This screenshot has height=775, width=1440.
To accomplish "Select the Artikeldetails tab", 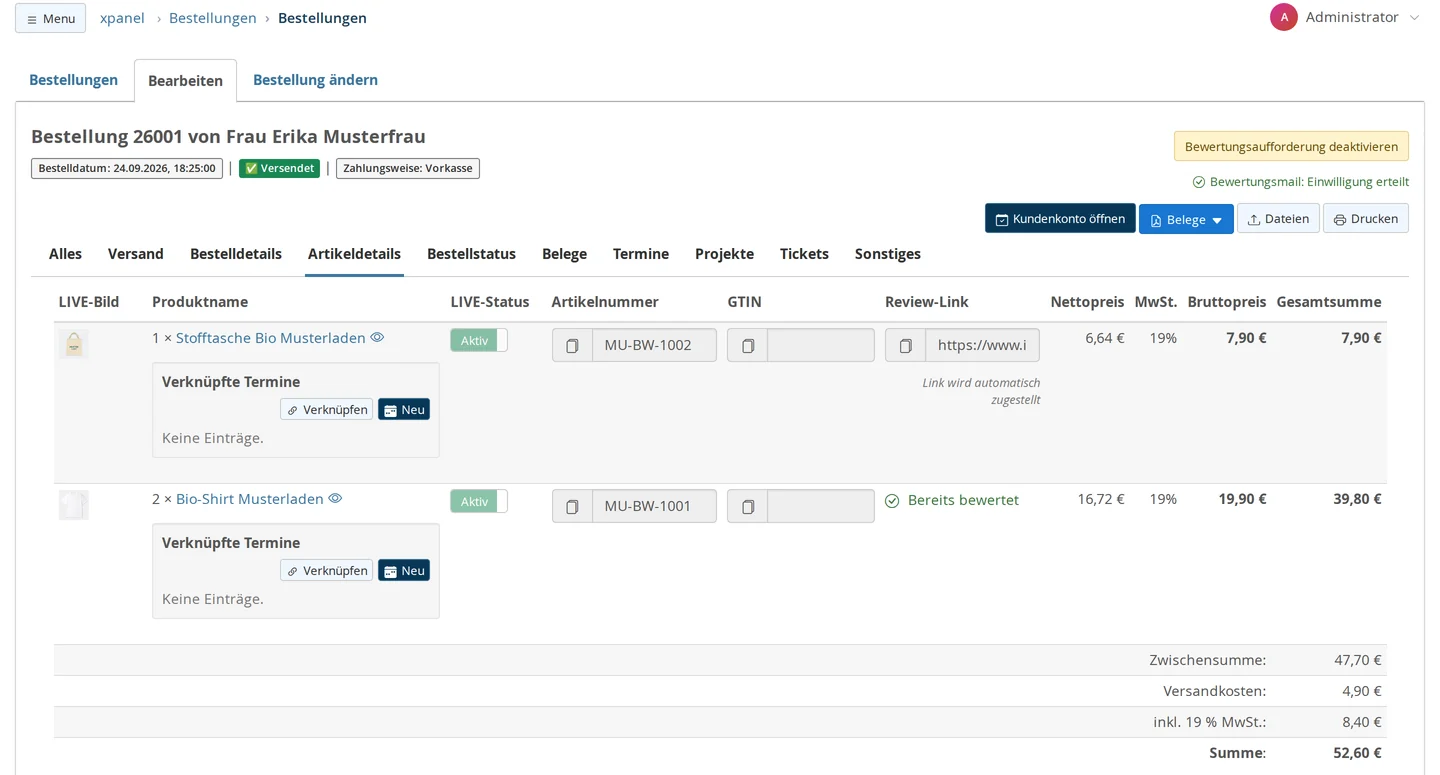I will [354, 254].
